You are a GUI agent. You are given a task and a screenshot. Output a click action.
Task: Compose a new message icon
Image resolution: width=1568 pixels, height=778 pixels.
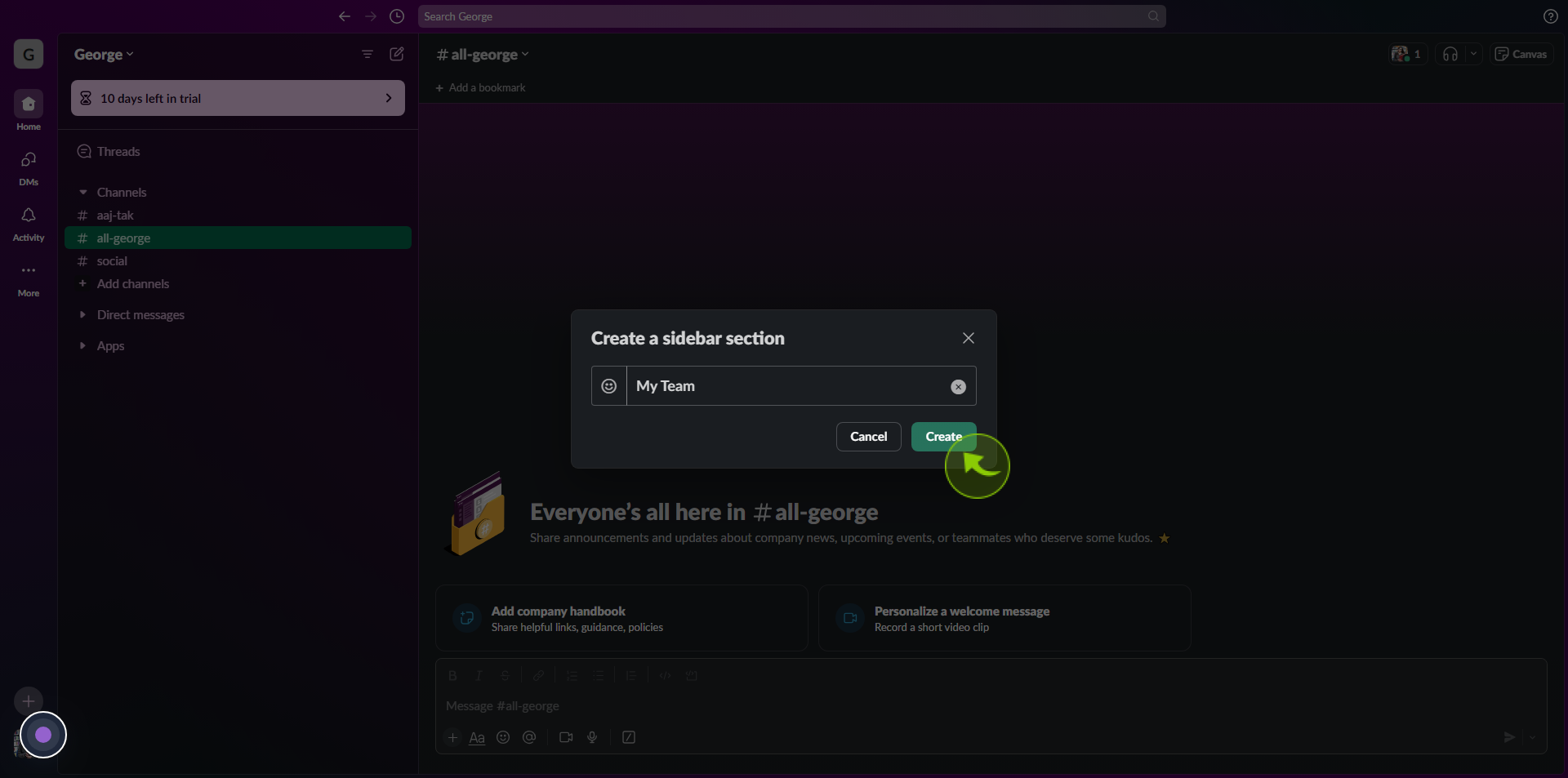point(397,54)
